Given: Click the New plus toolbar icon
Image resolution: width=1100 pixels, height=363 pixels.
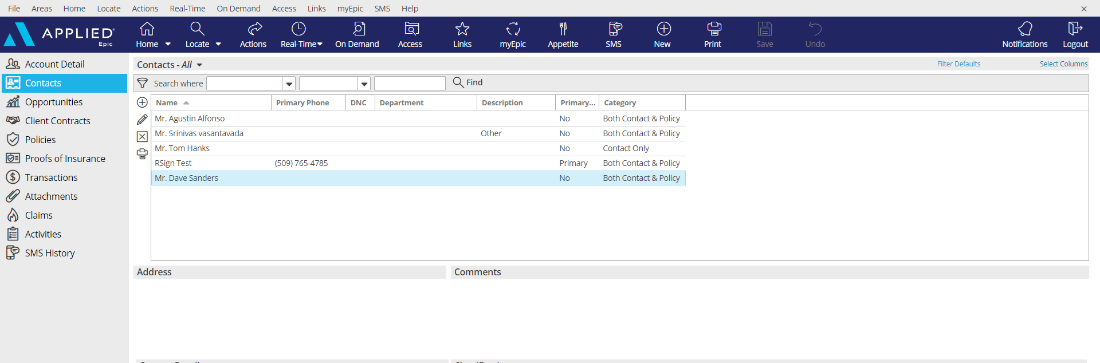Looking at the screenshot, I should tap(663, 29).
